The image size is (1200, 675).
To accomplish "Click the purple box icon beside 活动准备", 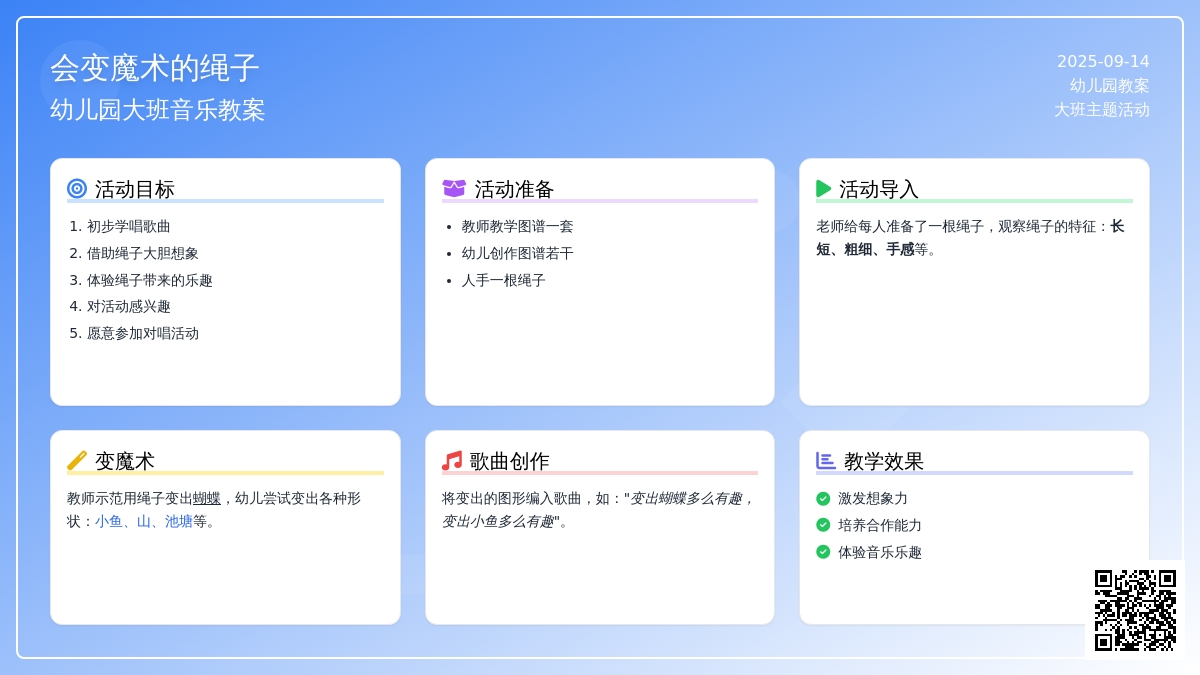I will click(x=454, y=188).
